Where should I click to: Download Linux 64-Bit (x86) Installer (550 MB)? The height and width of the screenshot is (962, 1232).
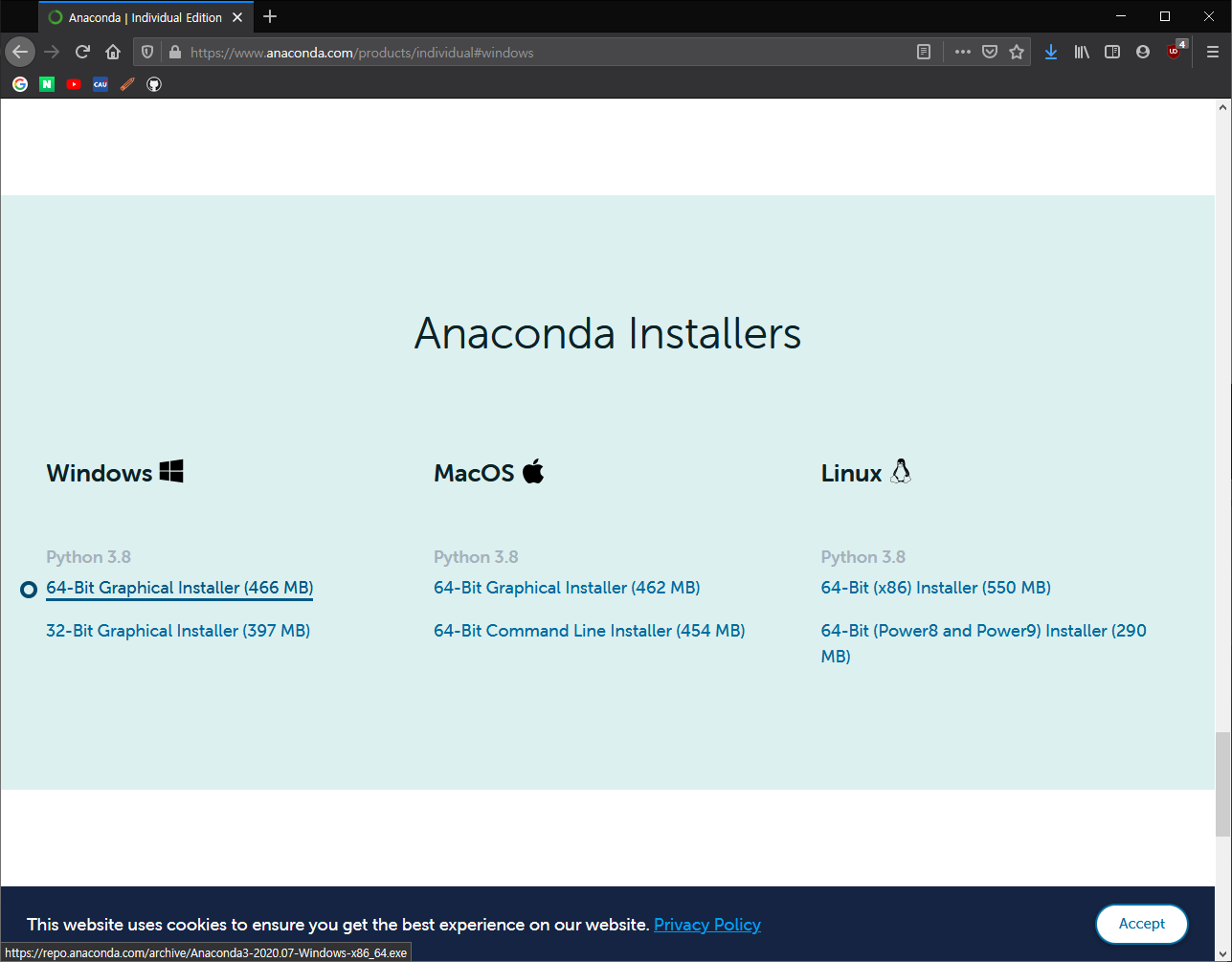(936, 588)
